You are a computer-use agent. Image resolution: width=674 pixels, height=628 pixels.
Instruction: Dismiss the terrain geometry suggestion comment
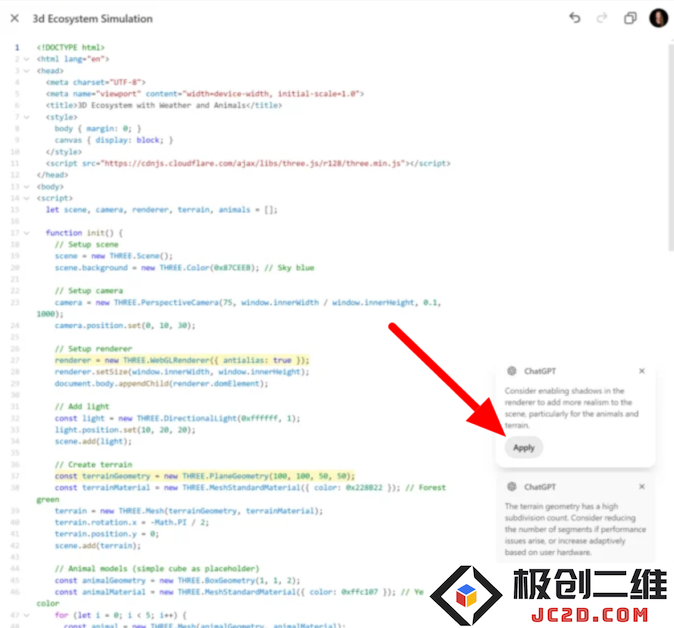coord(642,487)
